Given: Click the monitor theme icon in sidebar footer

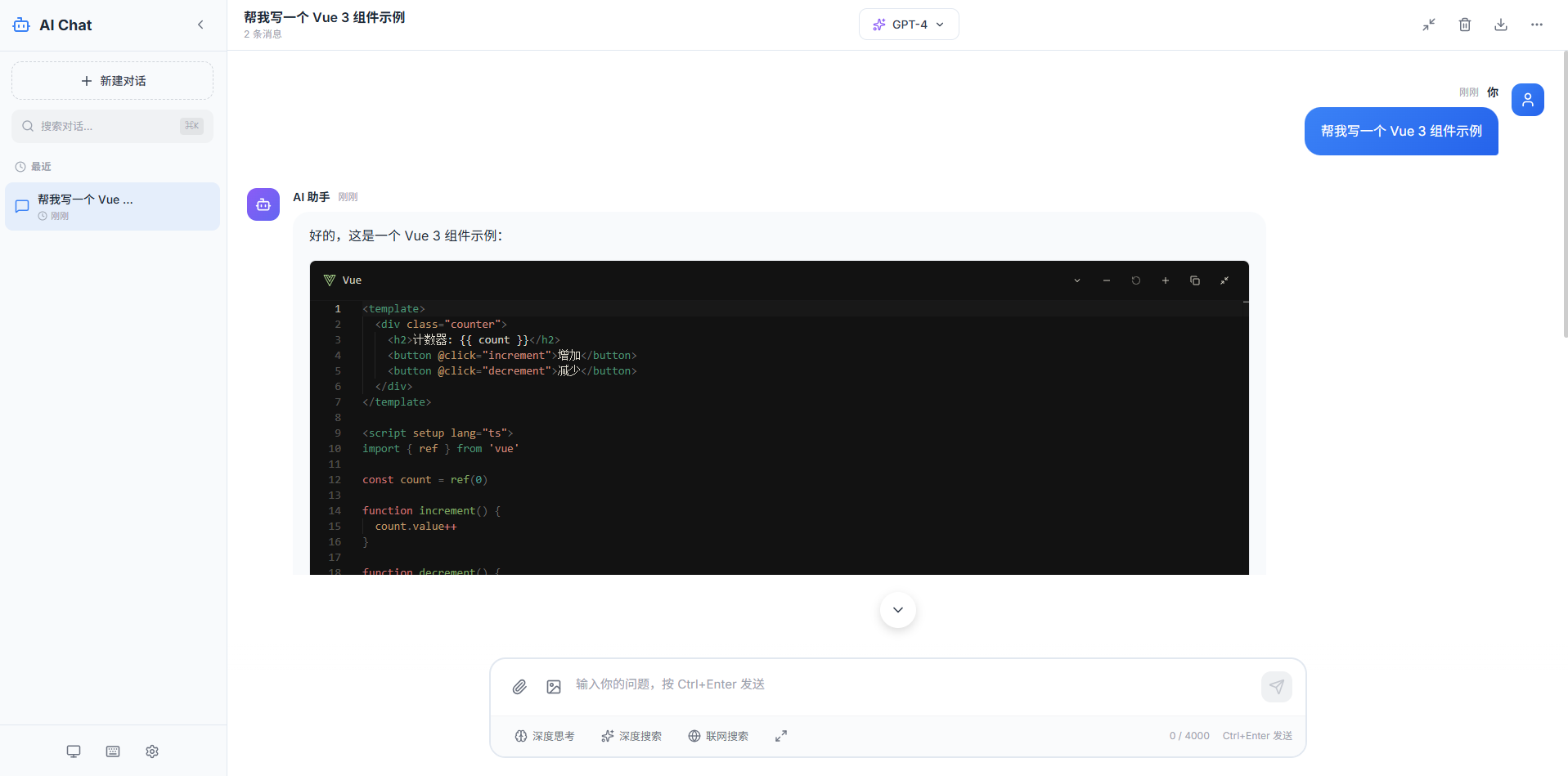Looking at the screenshot, I should [x=74, y=751].
